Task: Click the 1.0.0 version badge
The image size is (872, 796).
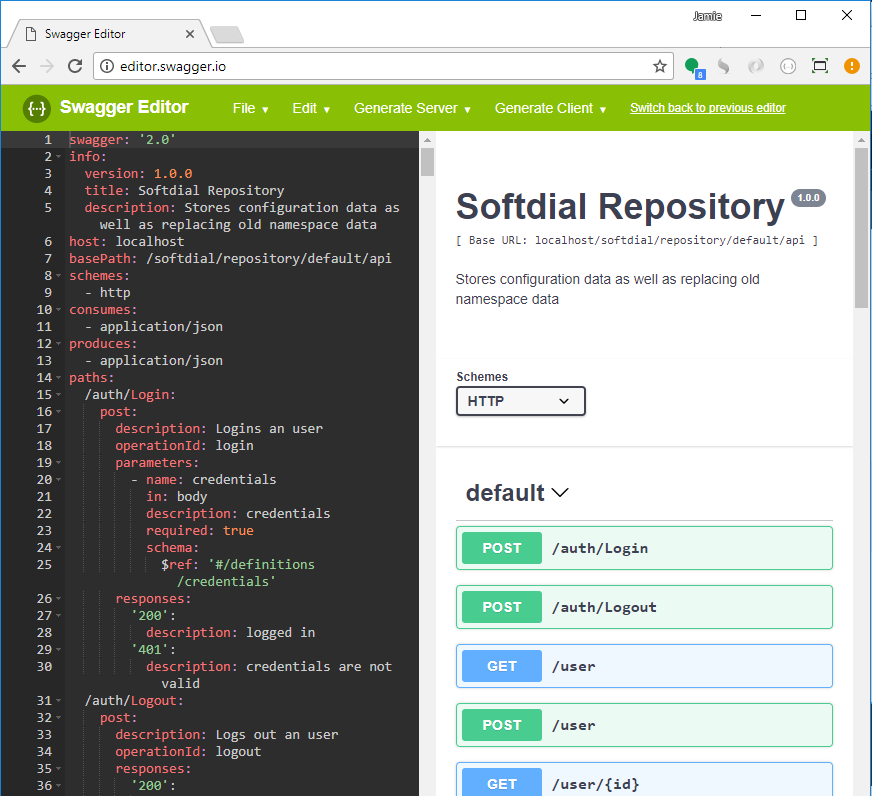Action: [809, 198]
